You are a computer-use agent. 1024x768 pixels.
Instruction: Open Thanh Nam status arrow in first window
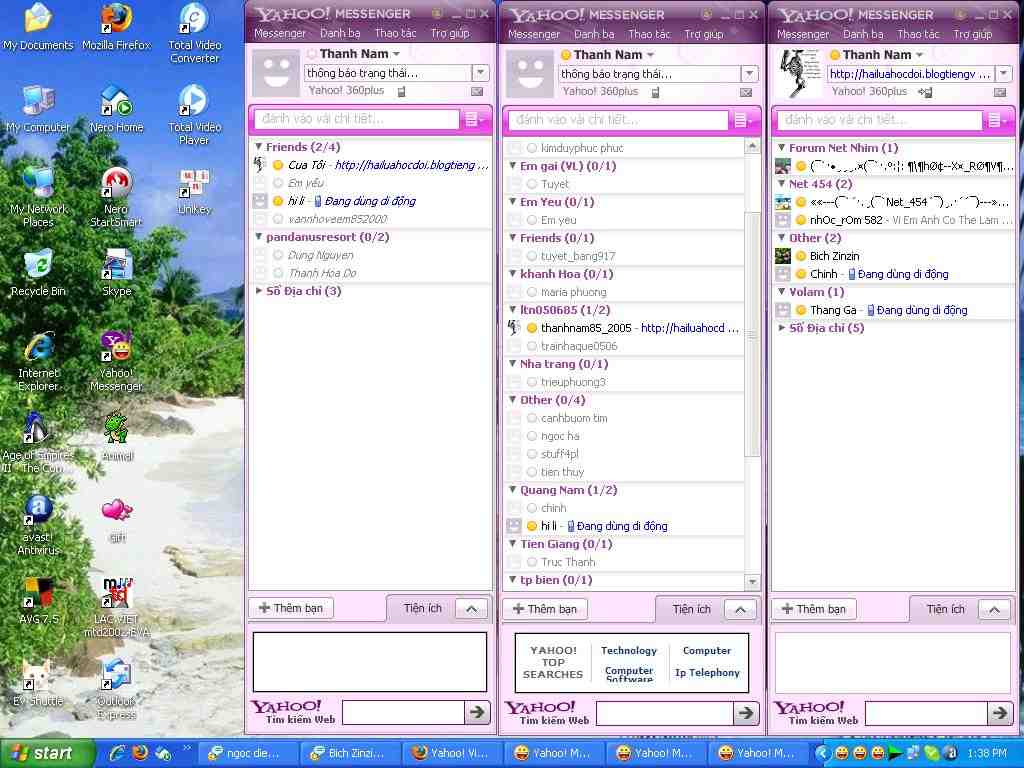pos(396,54)
